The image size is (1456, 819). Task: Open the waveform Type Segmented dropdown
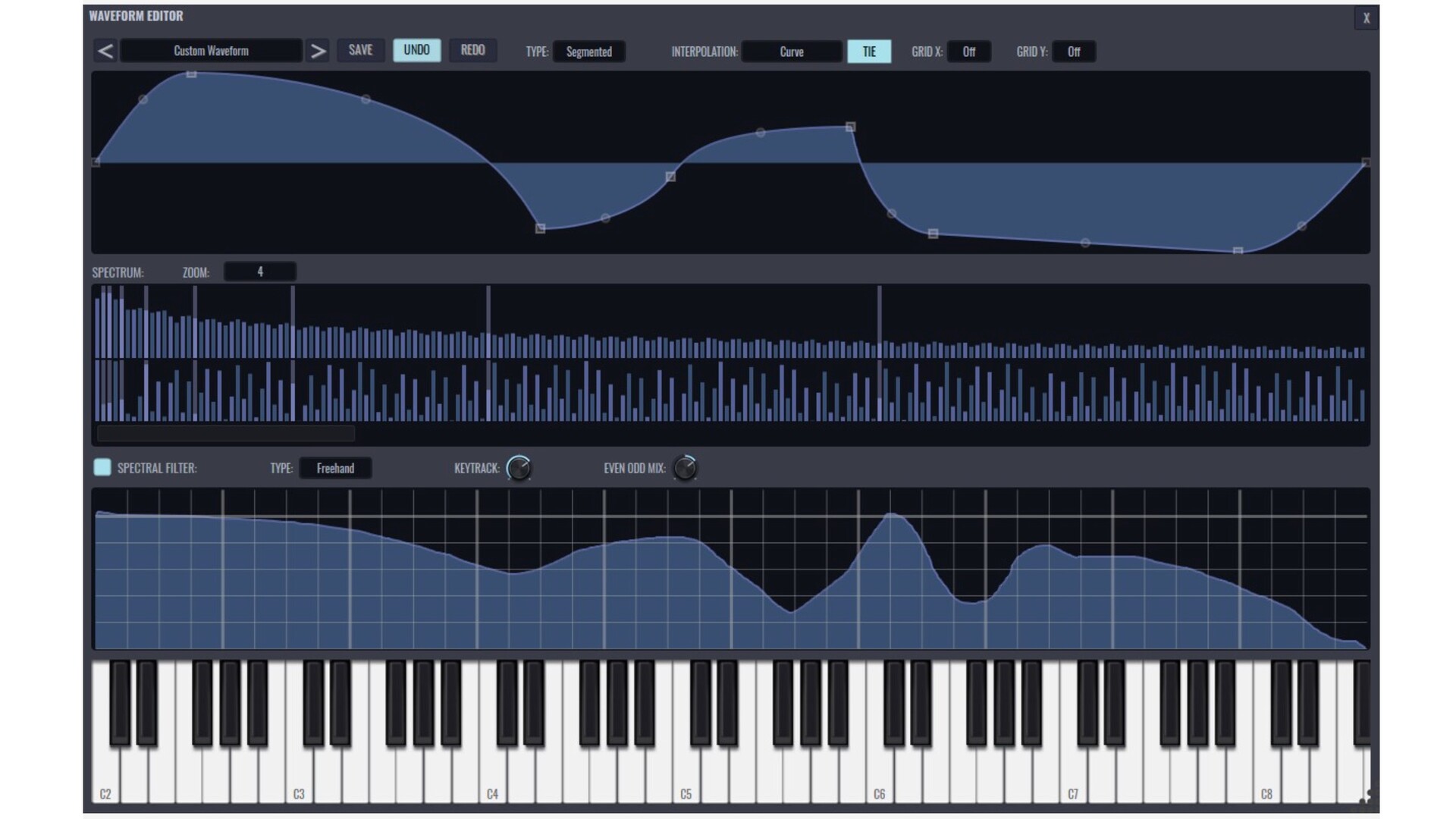(x=588, y=52)
